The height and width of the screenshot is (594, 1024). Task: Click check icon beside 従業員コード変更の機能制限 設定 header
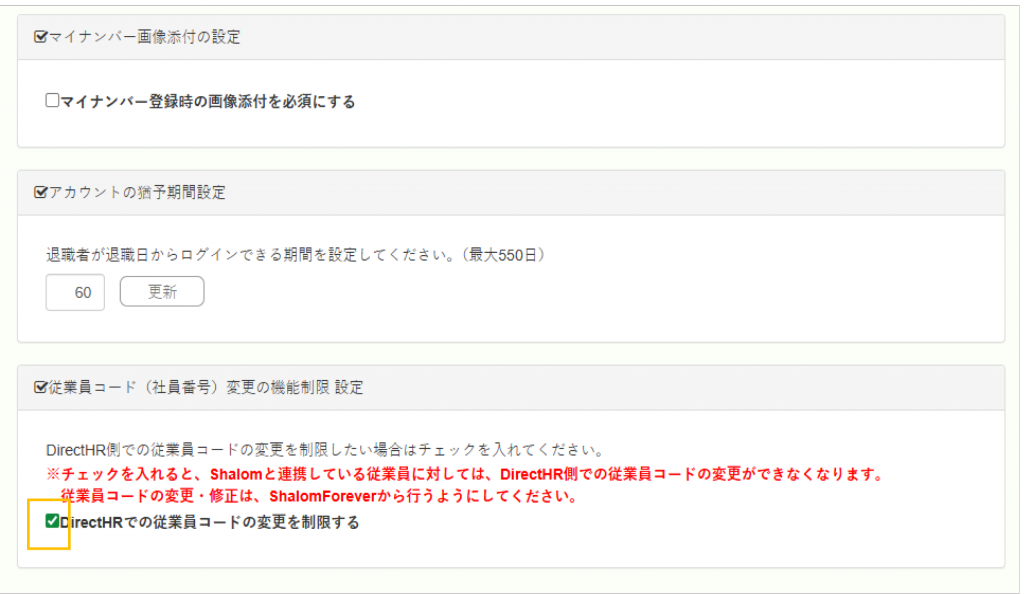(x=40, y=387)
